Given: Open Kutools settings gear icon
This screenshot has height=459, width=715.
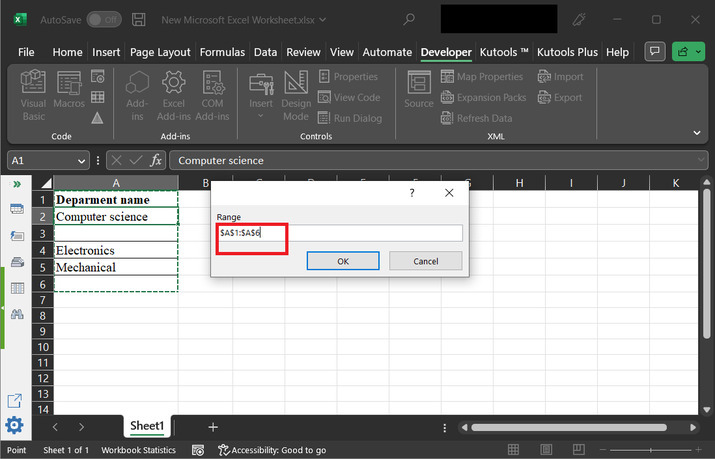Looking at the screenshot, I should pyautogui.click(x=14, y=425).
